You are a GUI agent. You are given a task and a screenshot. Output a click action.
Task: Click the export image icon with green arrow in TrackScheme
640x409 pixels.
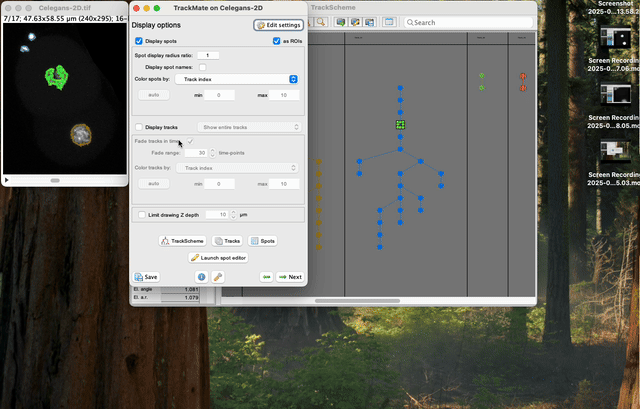tap(340, 22)
